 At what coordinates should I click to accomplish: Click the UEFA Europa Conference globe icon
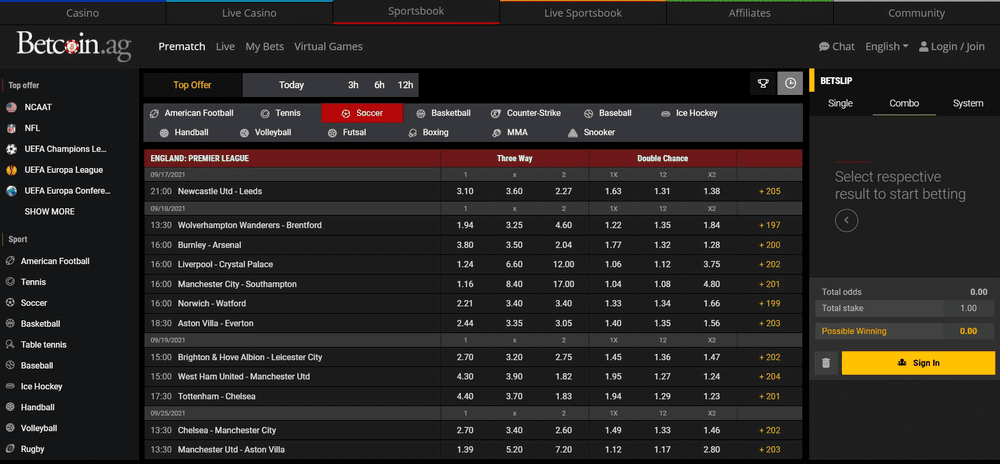point(11,191)
